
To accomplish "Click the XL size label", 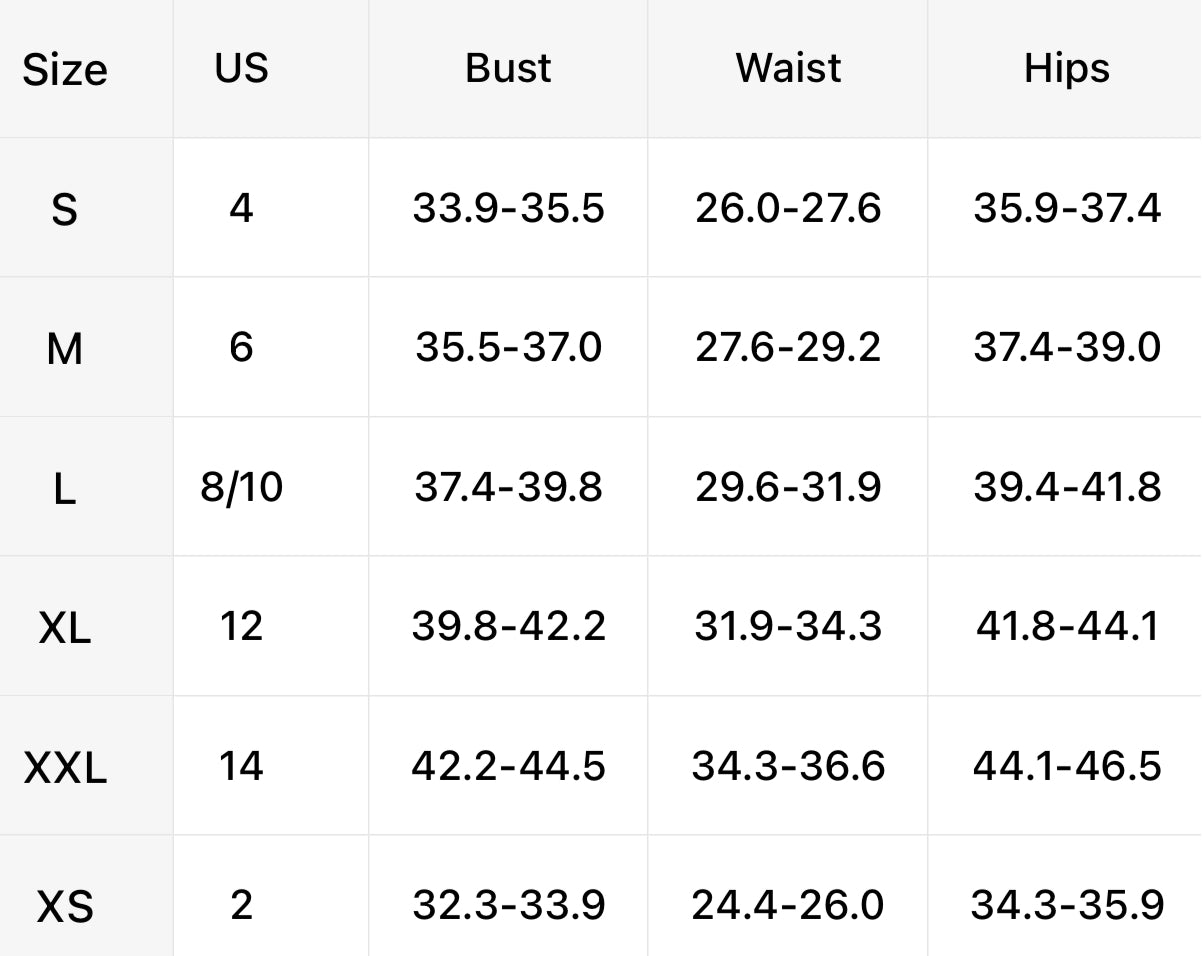I will pyautogui.click(x=64, y=628).
